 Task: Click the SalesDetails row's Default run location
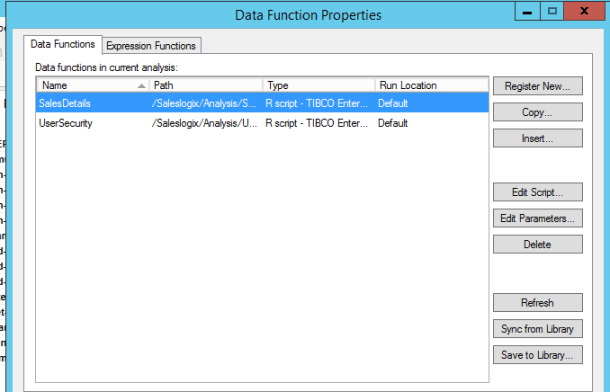click(x=393, y=103)
